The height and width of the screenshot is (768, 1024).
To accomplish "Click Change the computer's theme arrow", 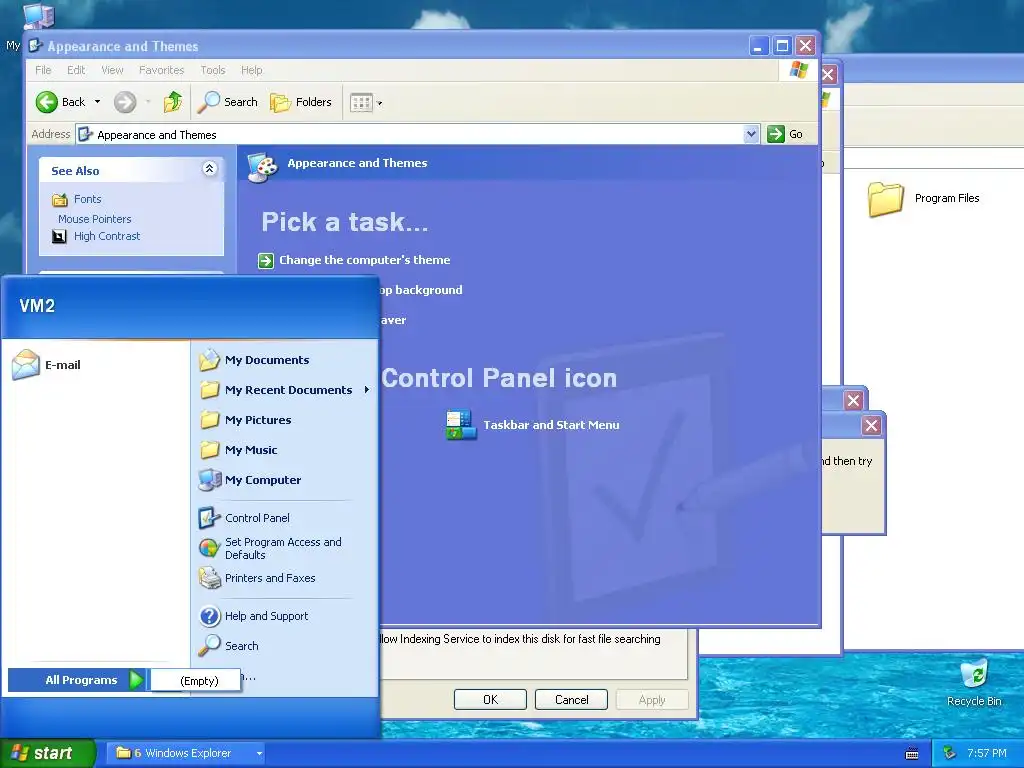I will tap(266, 261).
